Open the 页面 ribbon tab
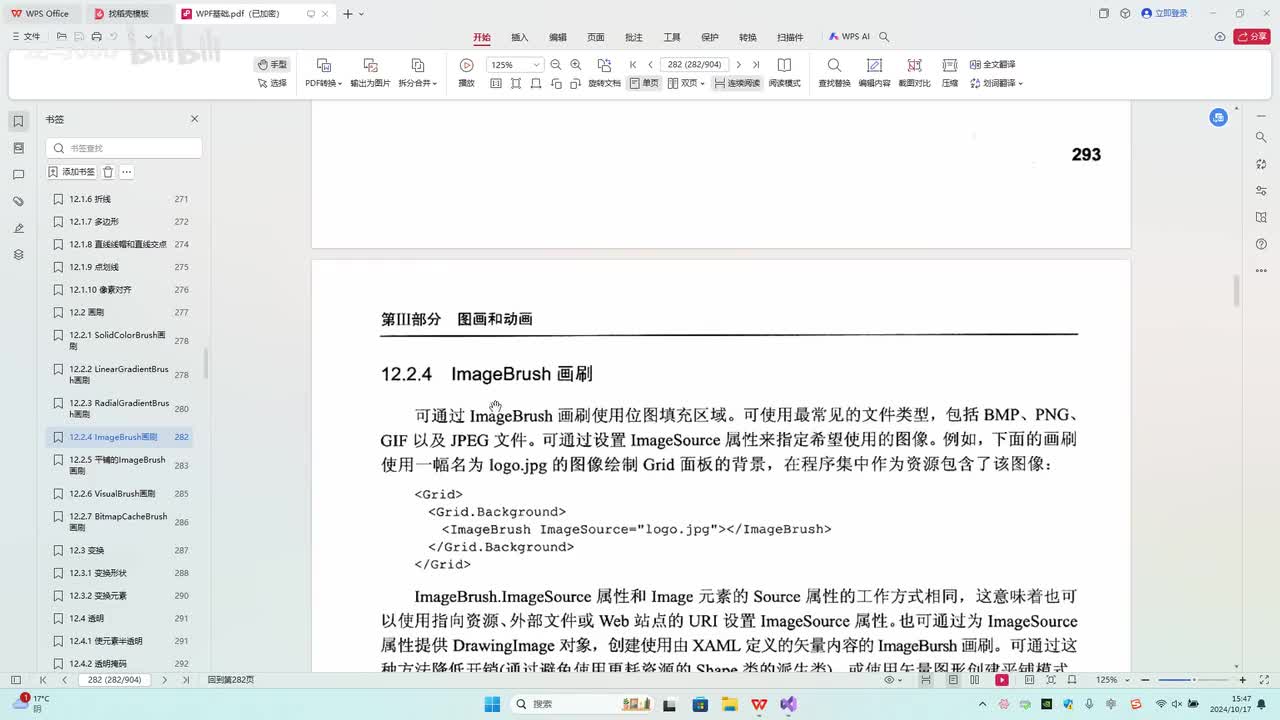Screen dimensions: 1280x720 click(596, 37)
